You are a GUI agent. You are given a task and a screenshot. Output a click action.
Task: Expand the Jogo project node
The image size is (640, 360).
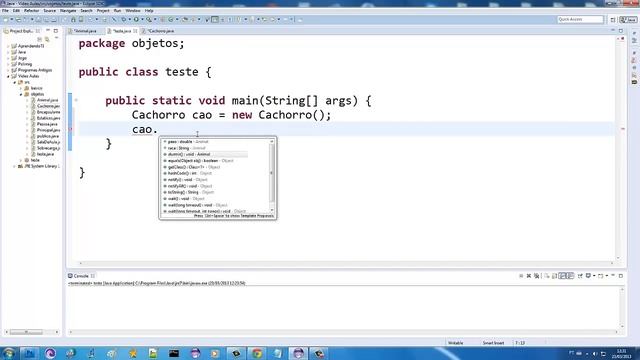click(8, 58)
